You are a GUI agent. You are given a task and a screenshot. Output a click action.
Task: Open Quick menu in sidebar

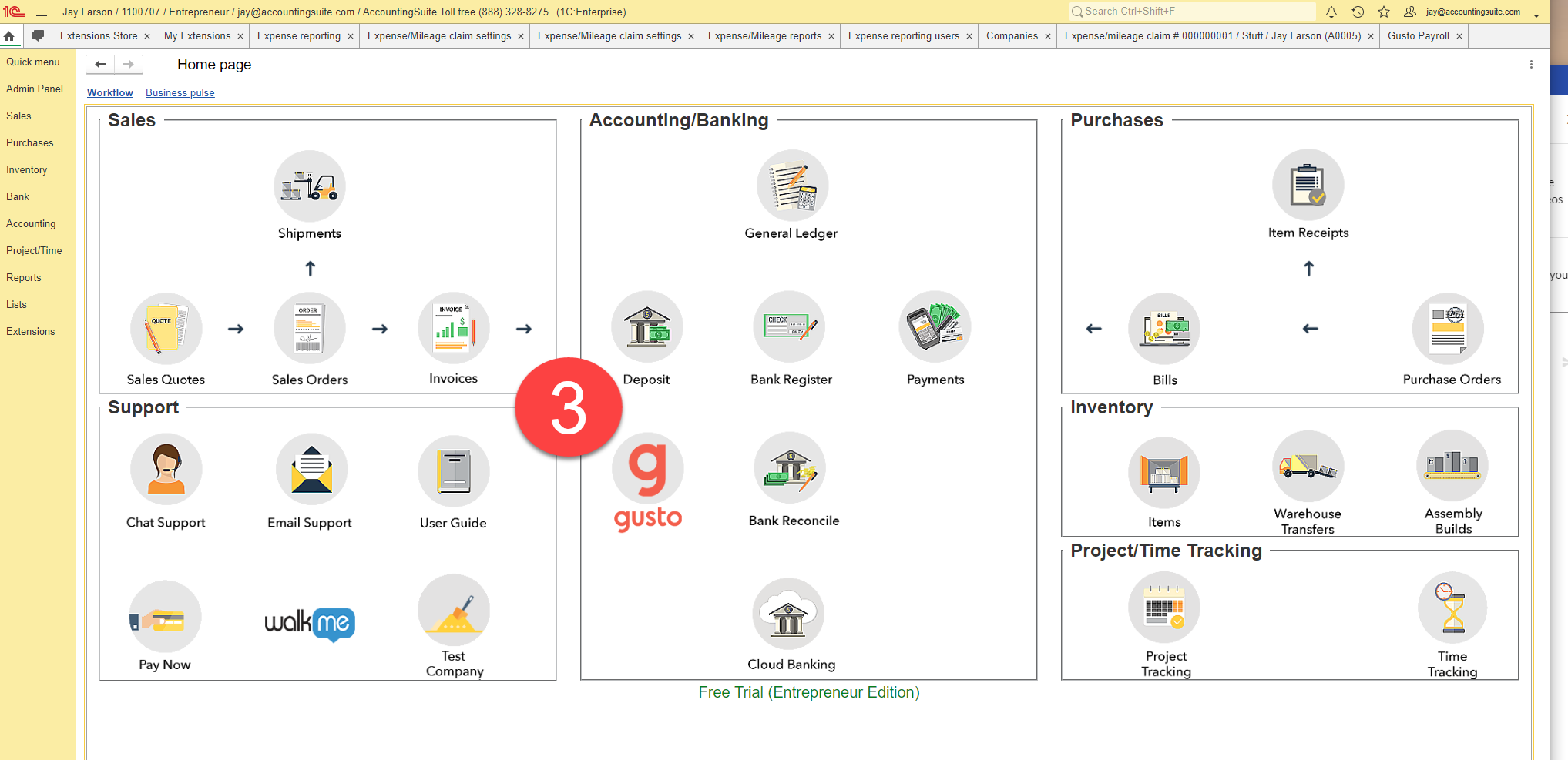pos(33,62)
